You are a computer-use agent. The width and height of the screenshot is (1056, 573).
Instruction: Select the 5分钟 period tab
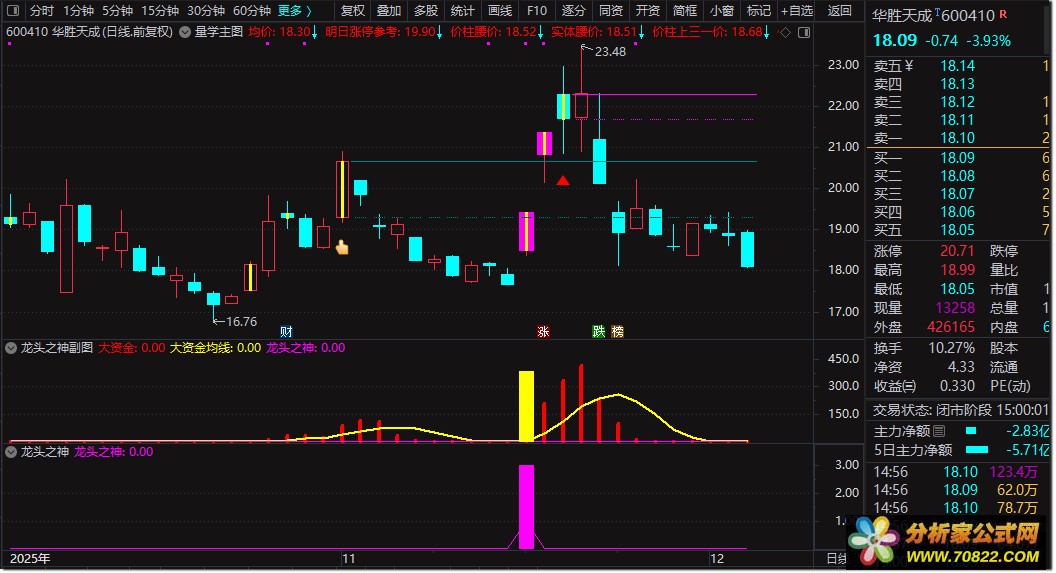117,11
